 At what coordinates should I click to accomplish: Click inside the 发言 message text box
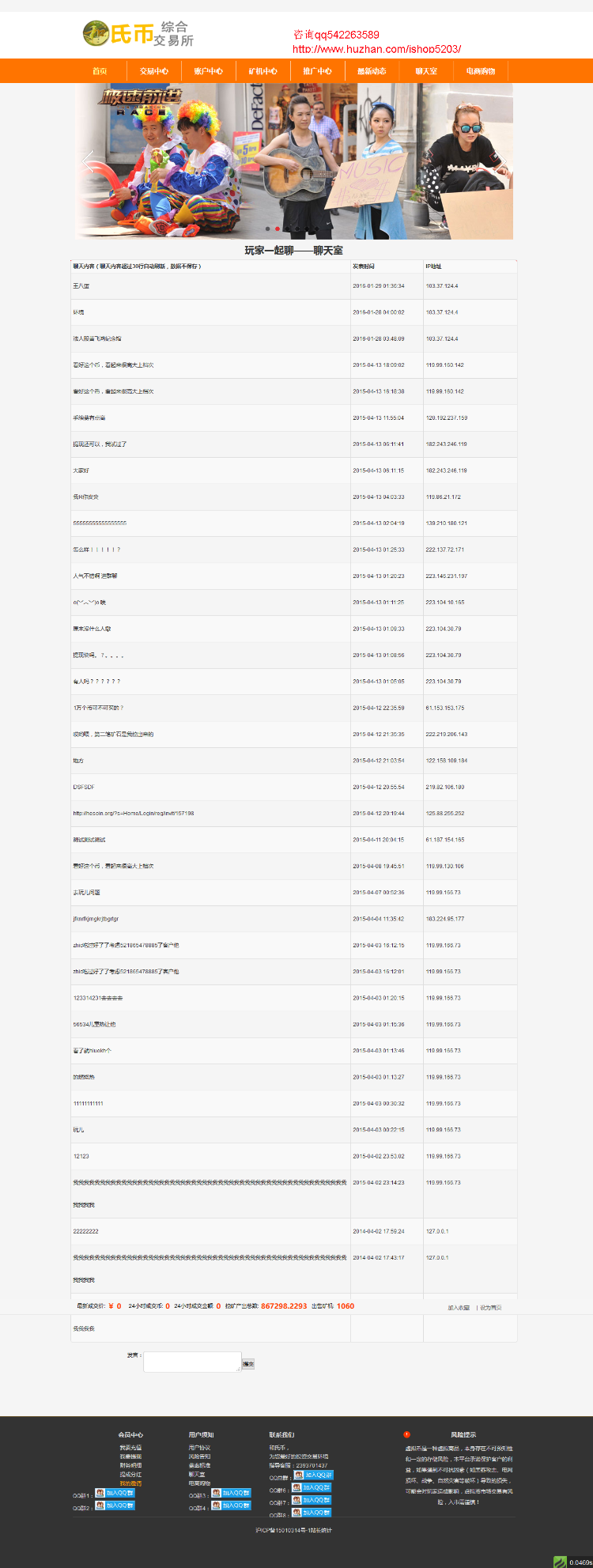point(192,1361)
